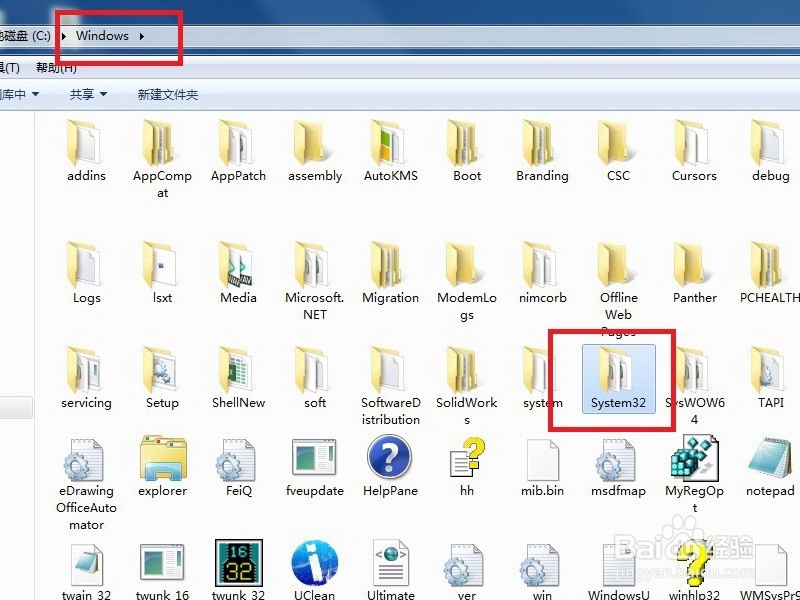Screen dimensions: 800x600
Task: Select the twain_32 file
Action: [x=86, y=571]
